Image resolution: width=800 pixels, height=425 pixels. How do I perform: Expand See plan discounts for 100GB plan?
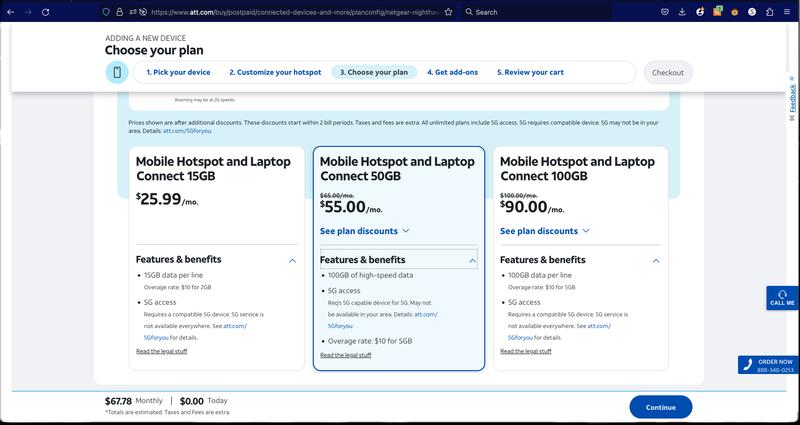coord(544,231)
